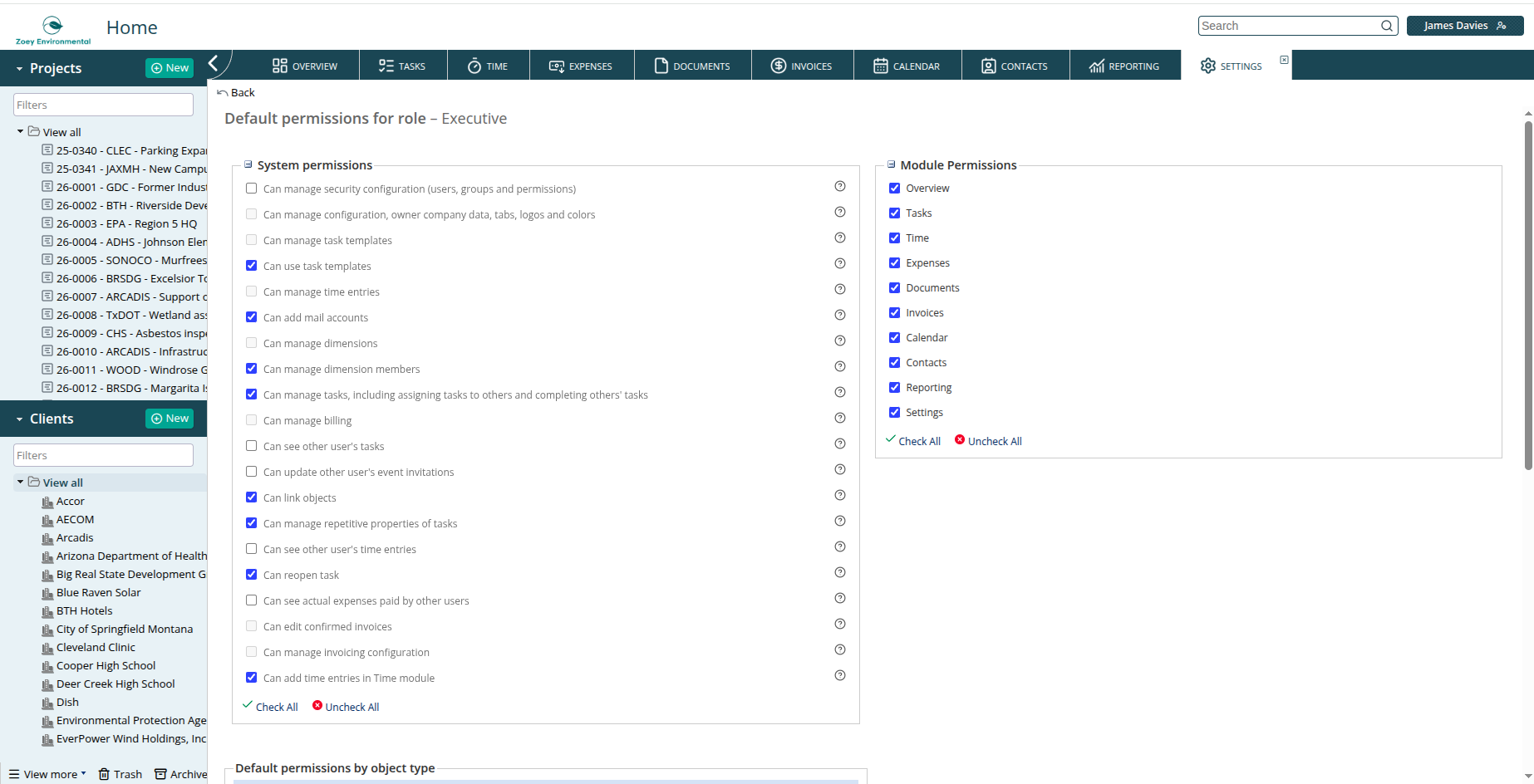Viewport: 1534px width, 784px height.
Task: Go to the Invoices tab
Action: (801, 66)
